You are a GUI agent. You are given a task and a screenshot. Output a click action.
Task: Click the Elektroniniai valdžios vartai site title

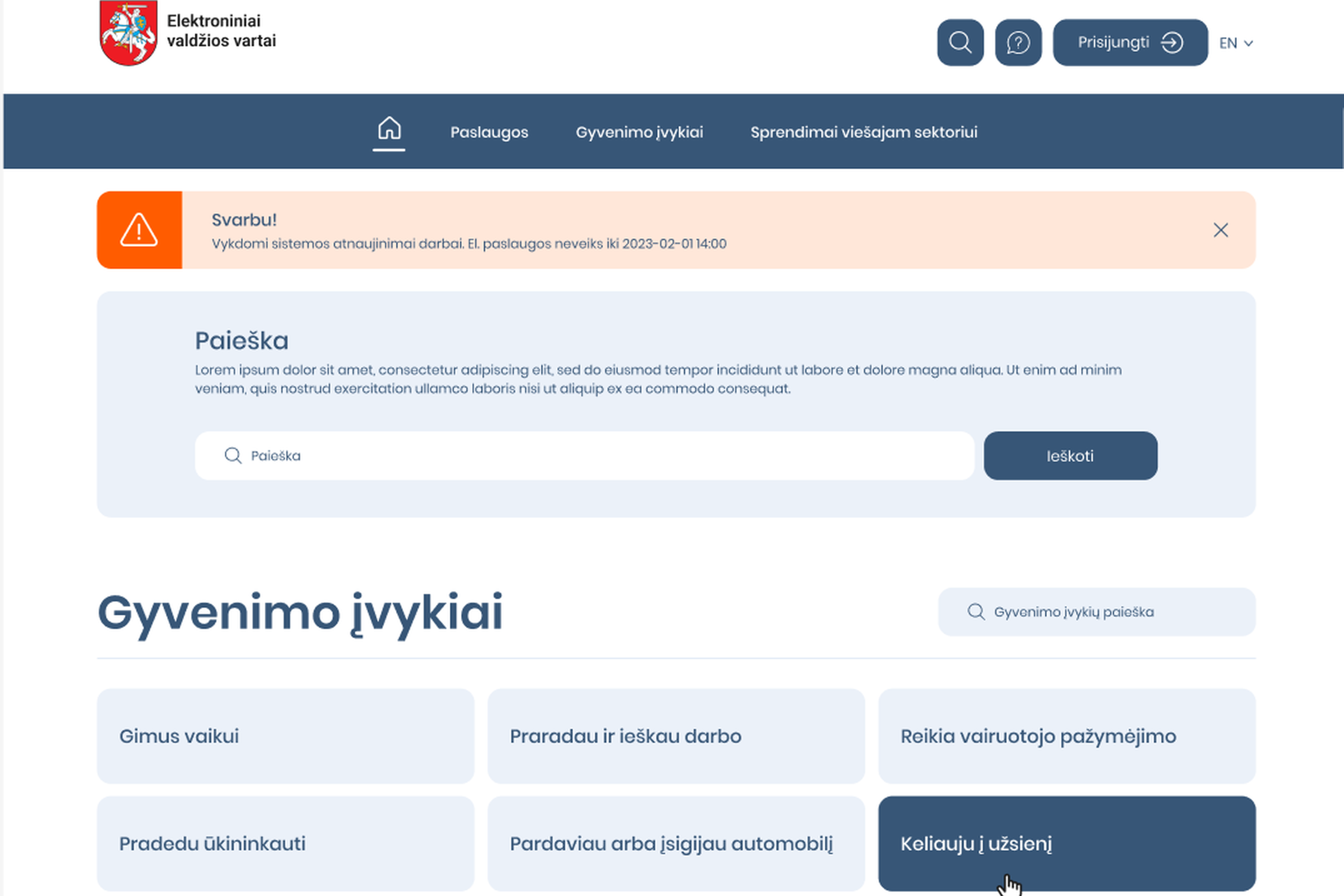(x=221, y=31)
